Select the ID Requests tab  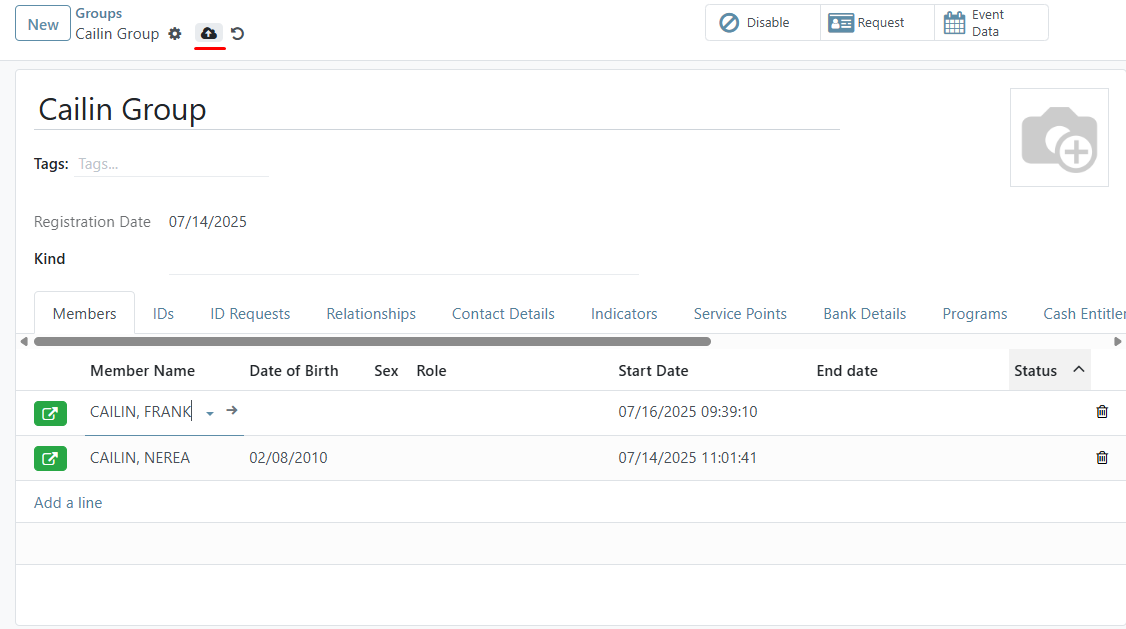tap(250, 313)
